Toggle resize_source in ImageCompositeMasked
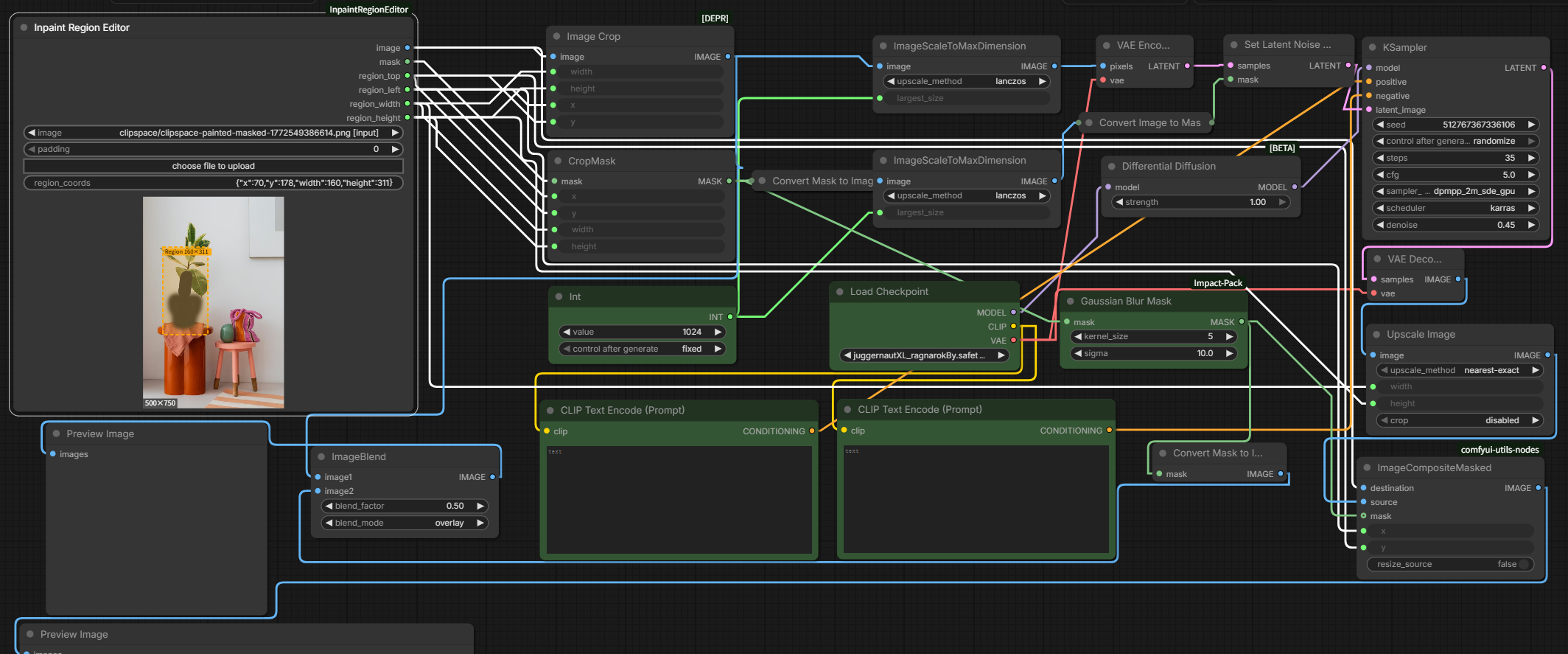This screenshot has height=654, width=1568. 1451,564
